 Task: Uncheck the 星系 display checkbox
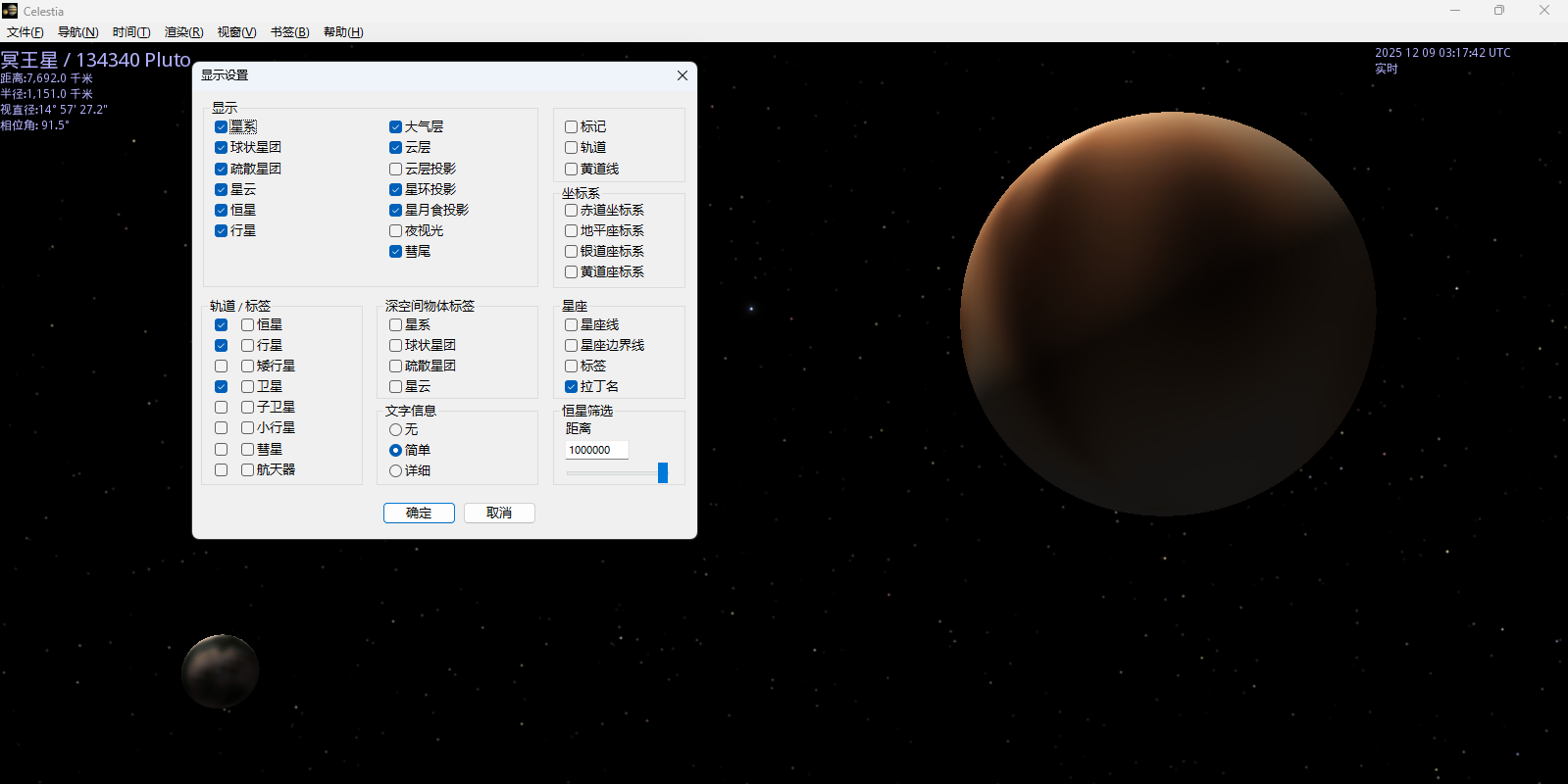[x=221, y=127]
